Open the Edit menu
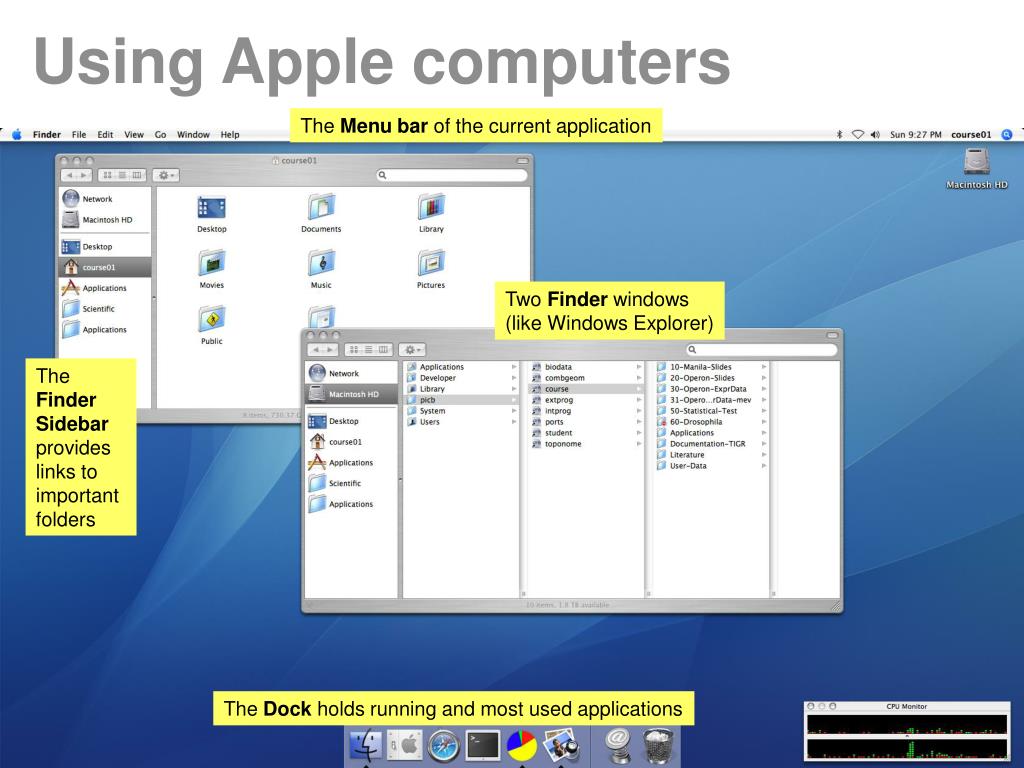Screen dimensions: 1024x768 [x=105, y=135]
